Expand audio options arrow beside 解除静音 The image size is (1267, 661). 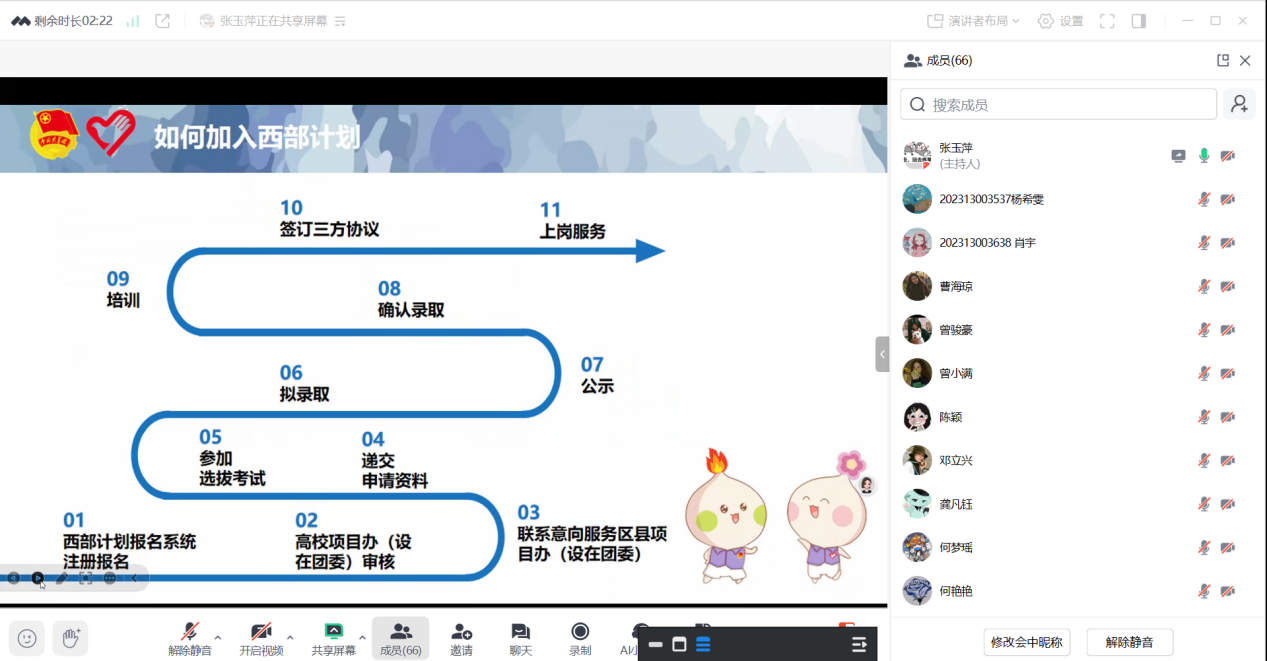(218, 637)
